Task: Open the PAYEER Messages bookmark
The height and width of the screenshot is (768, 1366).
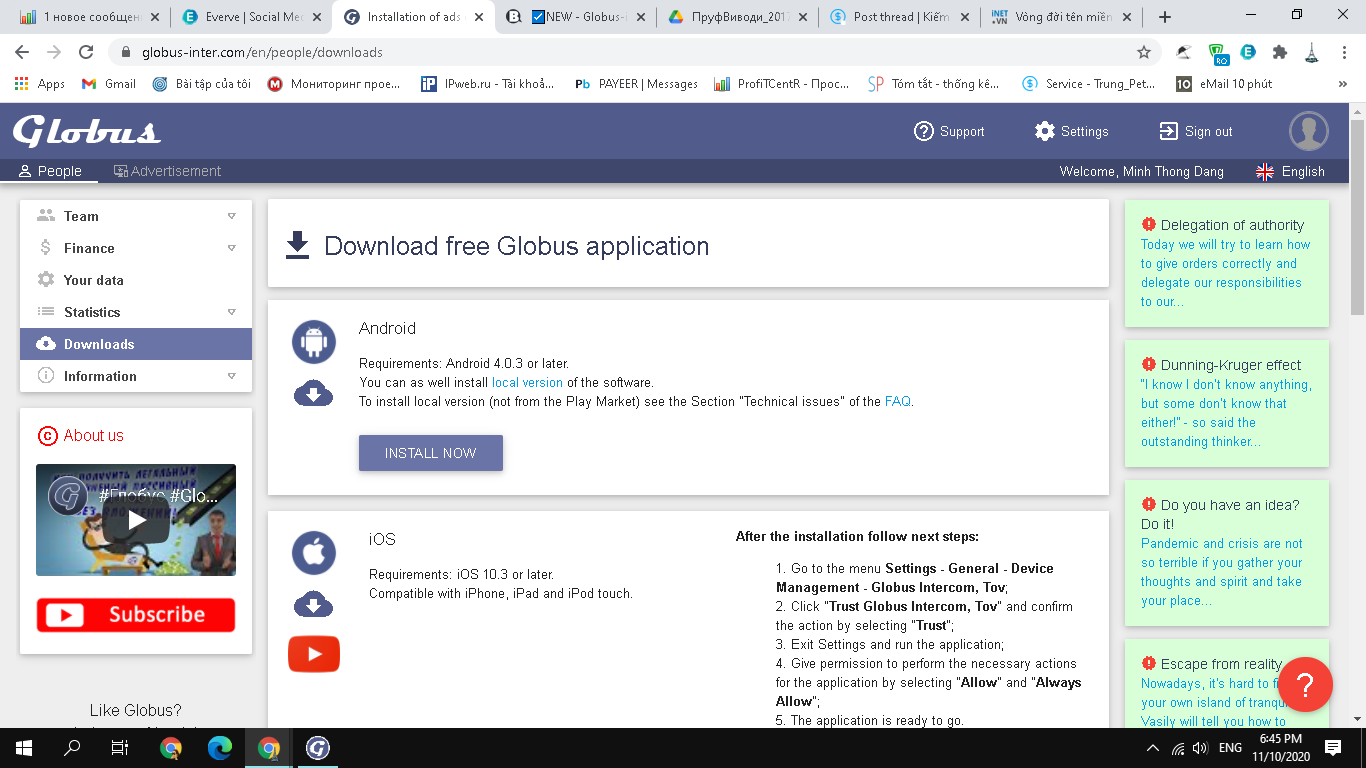Action: pos(636,84)
